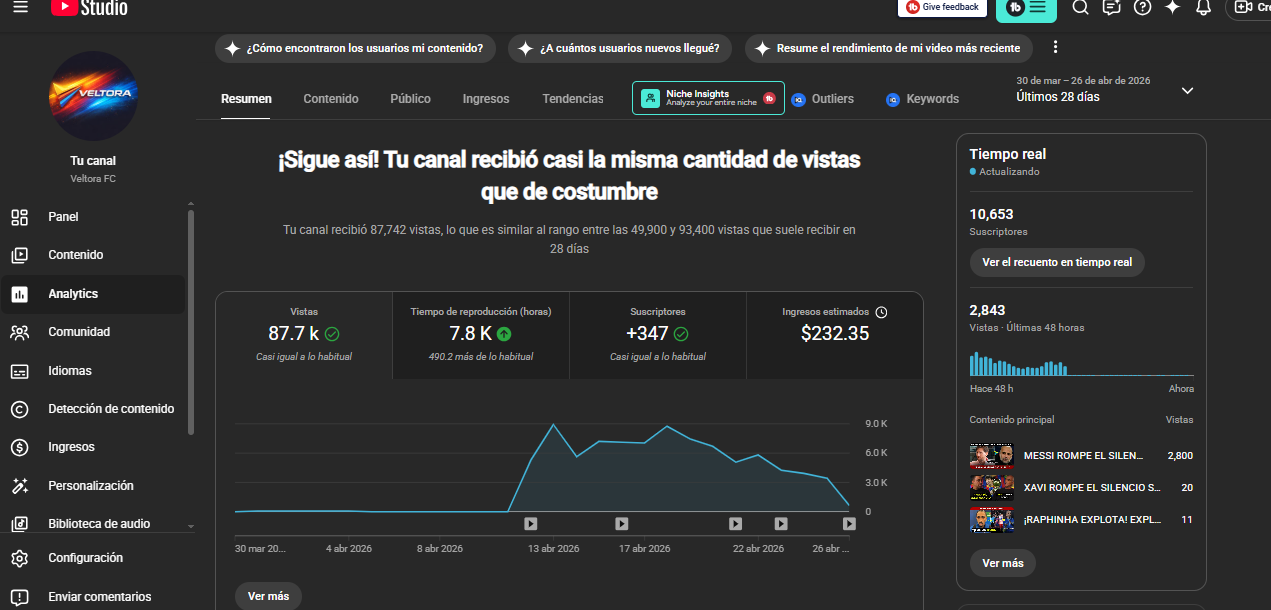Viewport: 1271px width, 610px height.
Task: Open the MESSI ROMPE EL SILENCIO video thumbnail
Action: (x=991, y=456)
